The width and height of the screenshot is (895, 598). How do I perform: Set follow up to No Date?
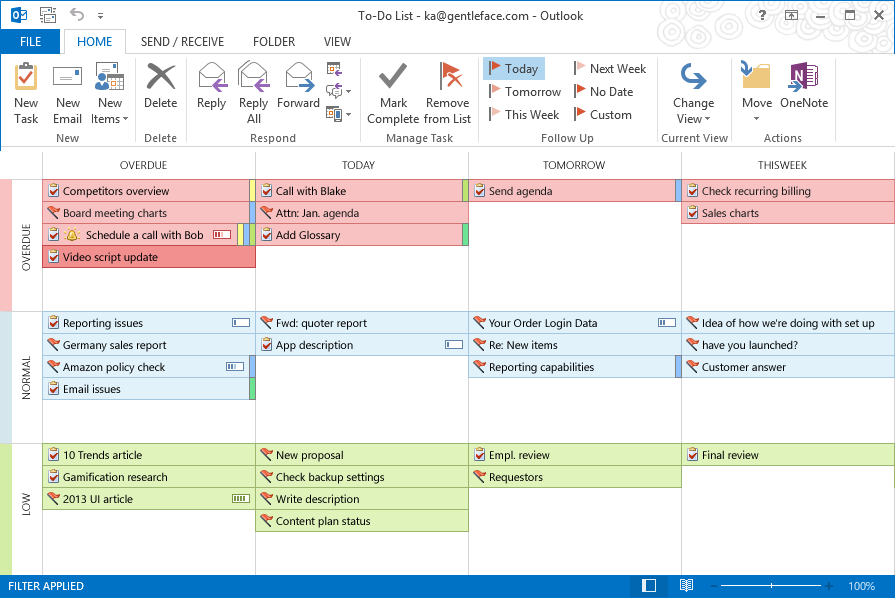(x=604, y=91)
